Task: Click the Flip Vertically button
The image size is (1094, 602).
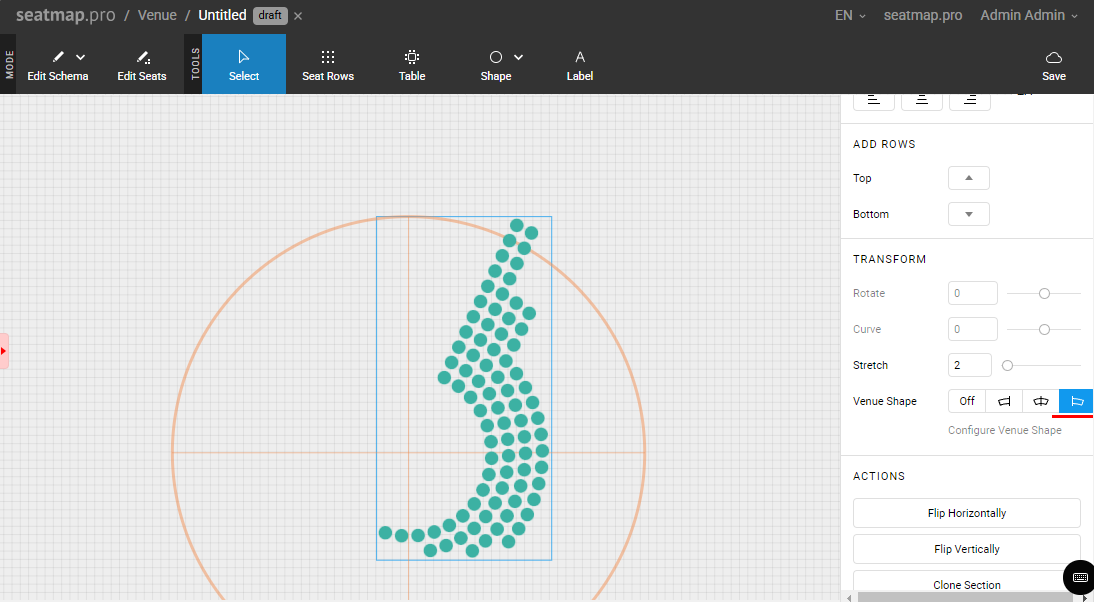Action: click(966, 549)
